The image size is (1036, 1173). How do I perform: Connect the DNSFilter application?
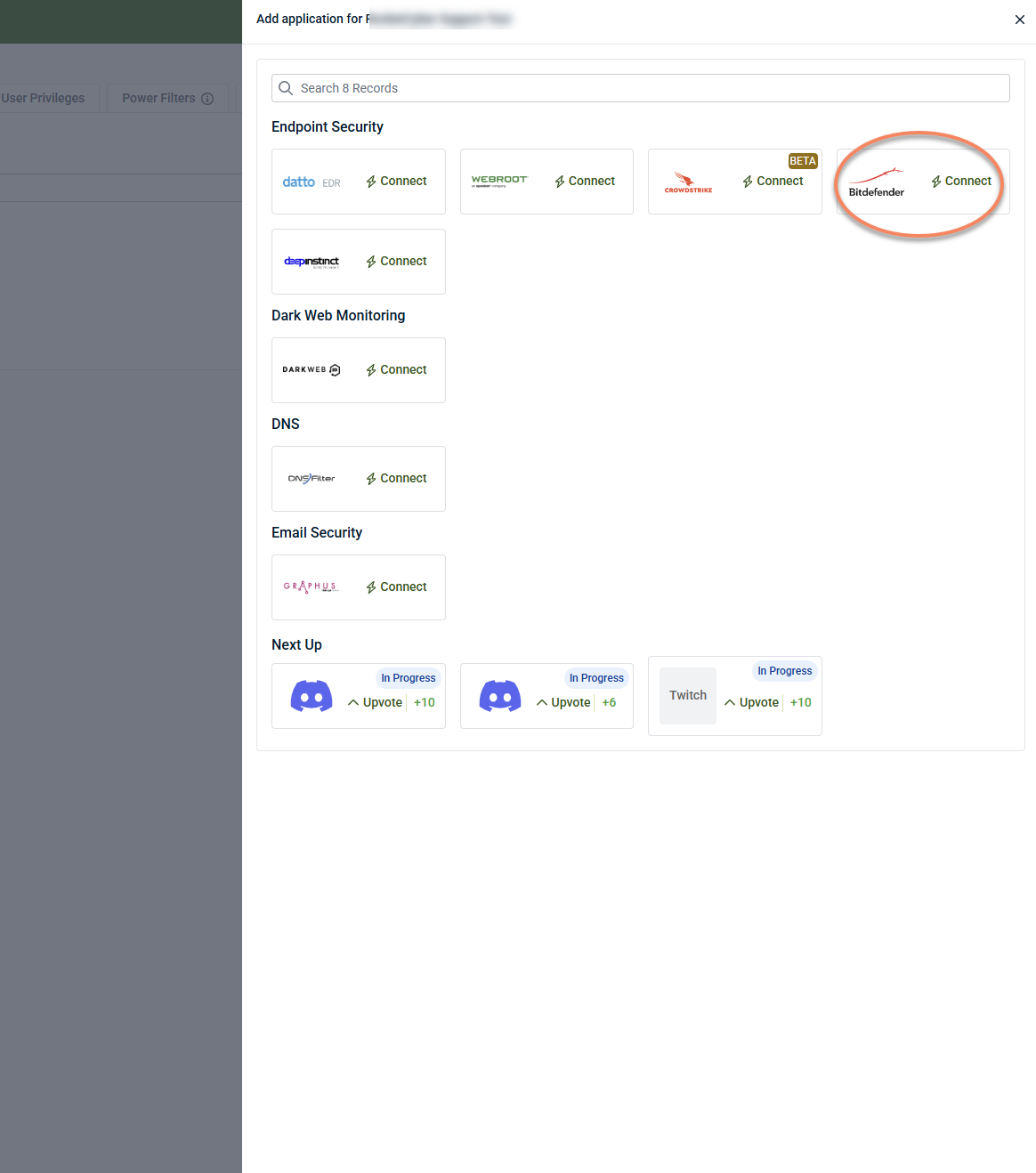coord(396,479)
